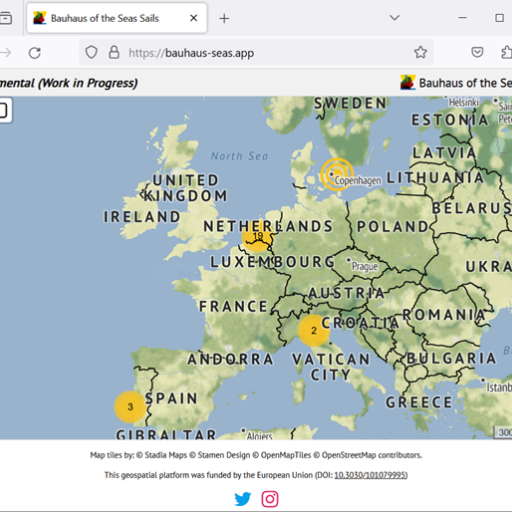Open a new tab with the plus button
Screen dimensions: 512x512
[224, 18]
